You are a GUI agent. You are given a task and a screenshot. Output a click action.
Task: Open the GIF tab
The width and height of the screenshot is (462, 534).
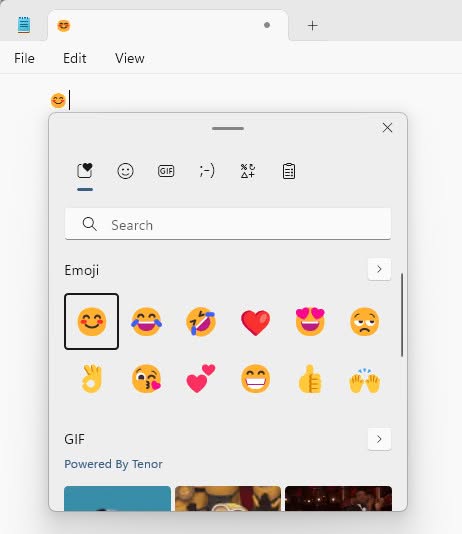tap(166, 171)
